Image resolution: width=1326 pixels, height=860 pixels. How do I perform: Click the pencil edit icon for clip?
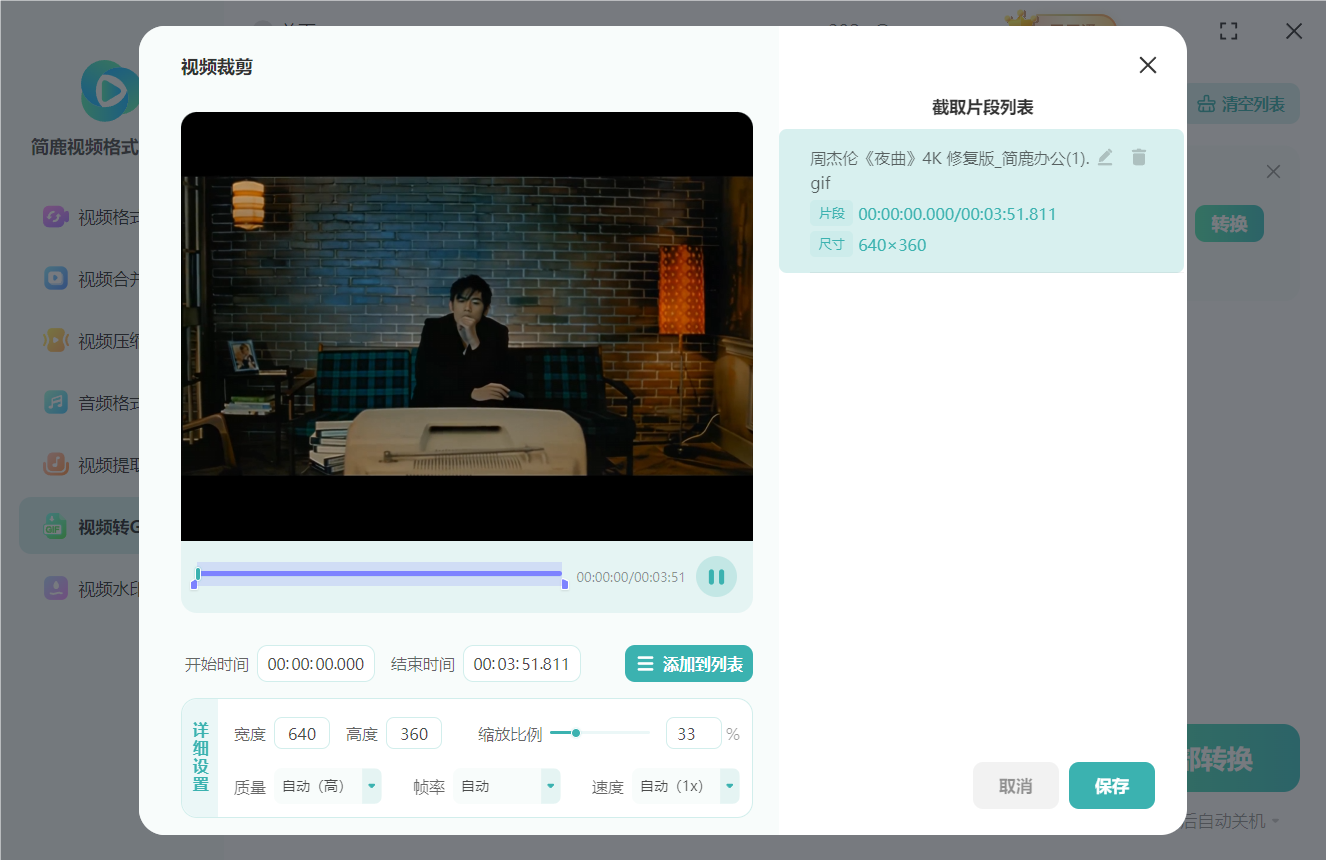point(1105,157)
